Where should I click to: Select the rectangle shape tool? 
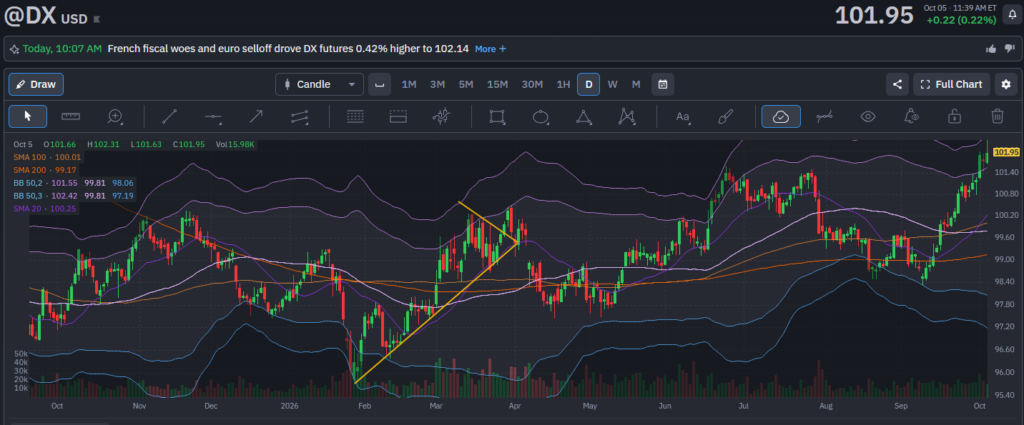497,117
